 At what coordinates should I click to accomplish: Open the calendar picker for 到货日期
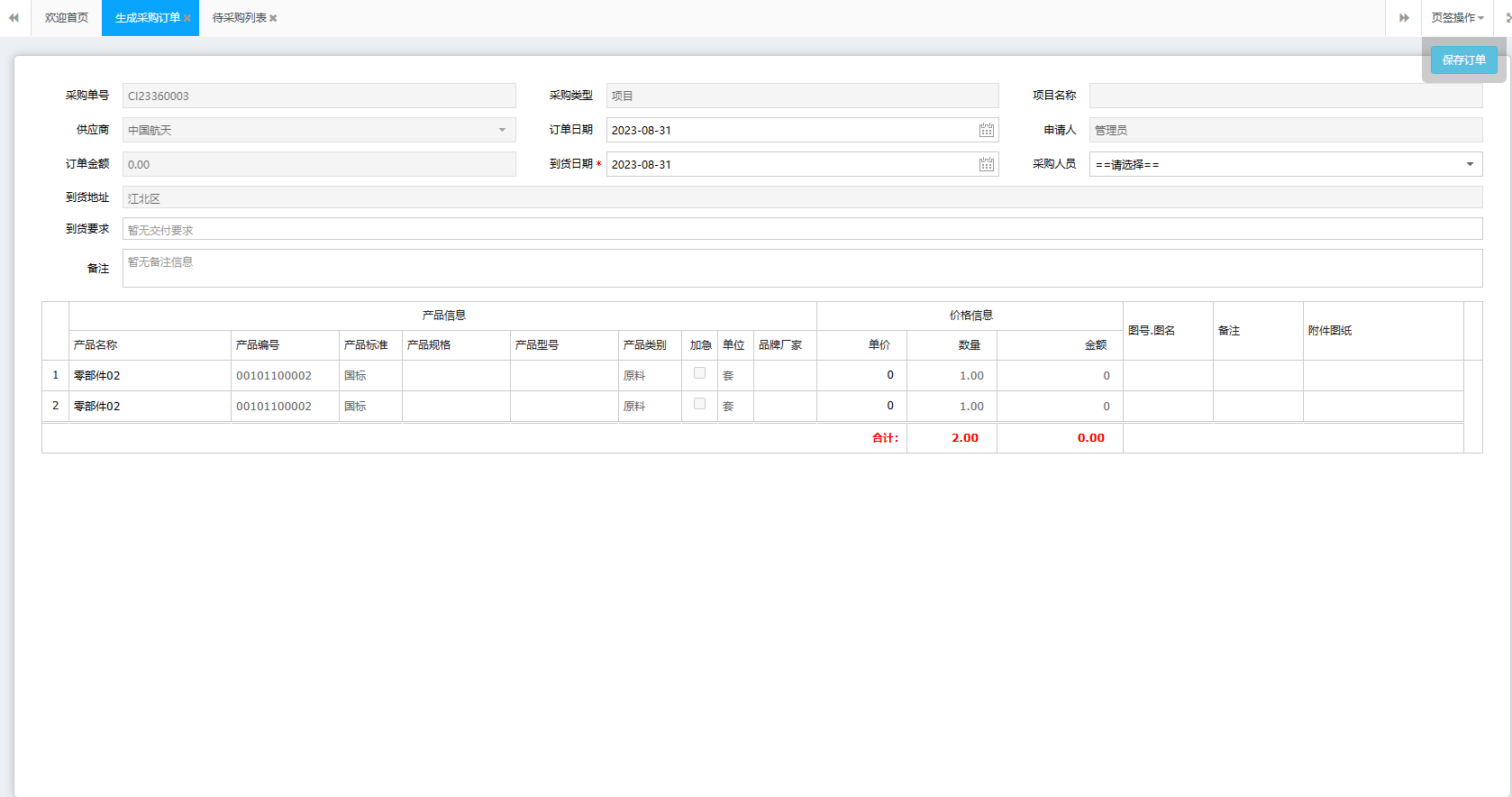coord(987,165)
